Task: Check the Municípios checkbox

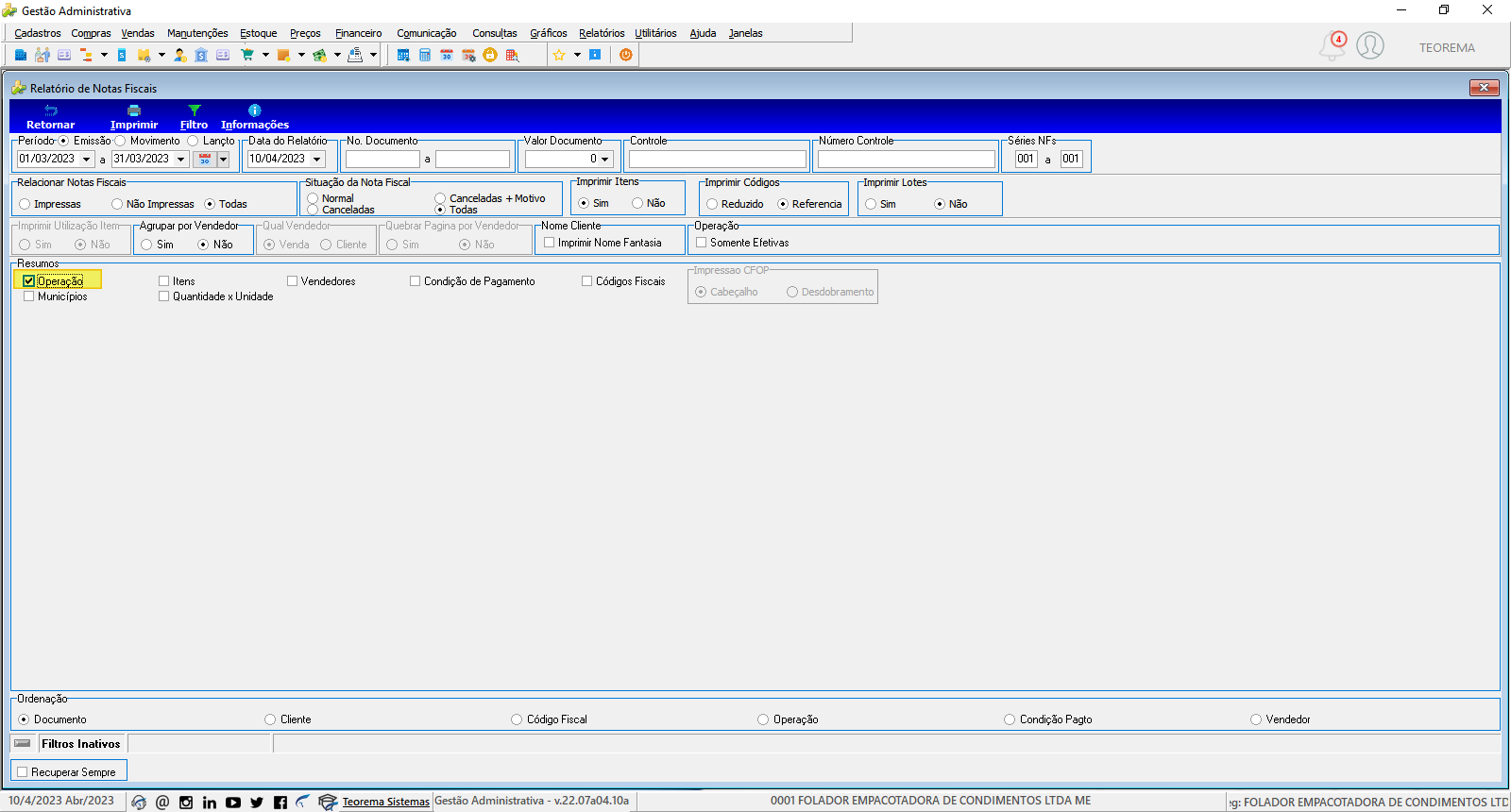Action: pos(29,296)
